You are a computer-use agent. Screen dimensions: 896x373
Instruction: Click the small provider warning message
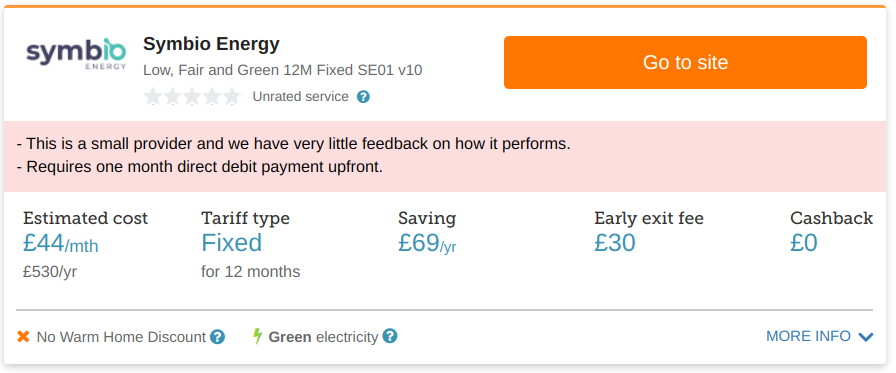pyautogui.click(x=294, y=144)
